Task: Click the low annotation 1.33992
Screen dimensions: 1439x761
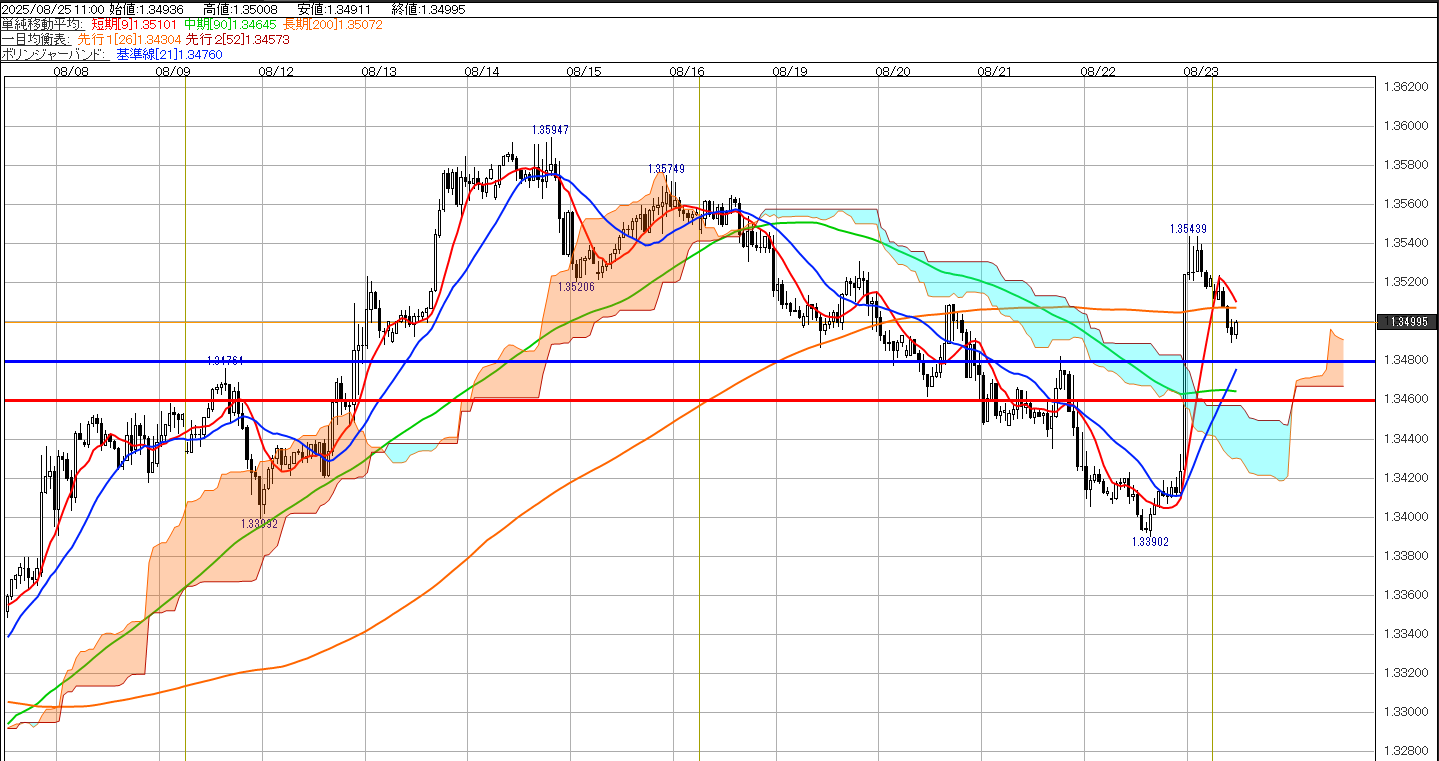Action: [259, 523]
